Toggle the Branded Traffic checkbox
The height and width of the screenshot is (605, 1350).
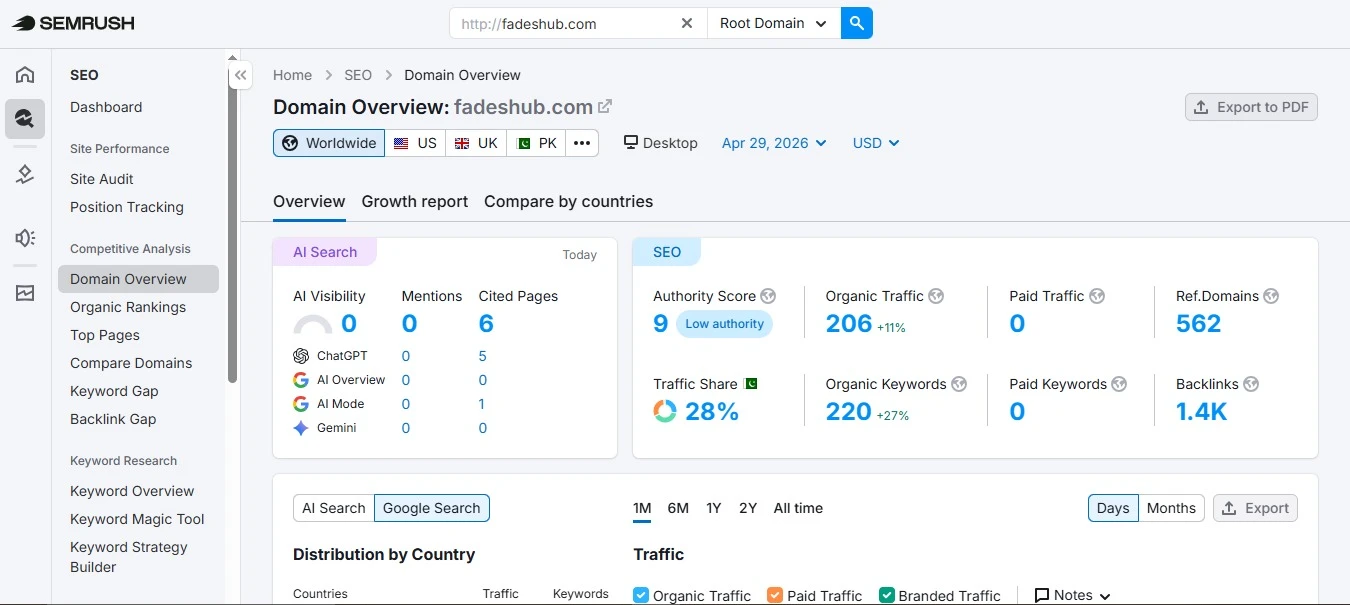[886, 595]
